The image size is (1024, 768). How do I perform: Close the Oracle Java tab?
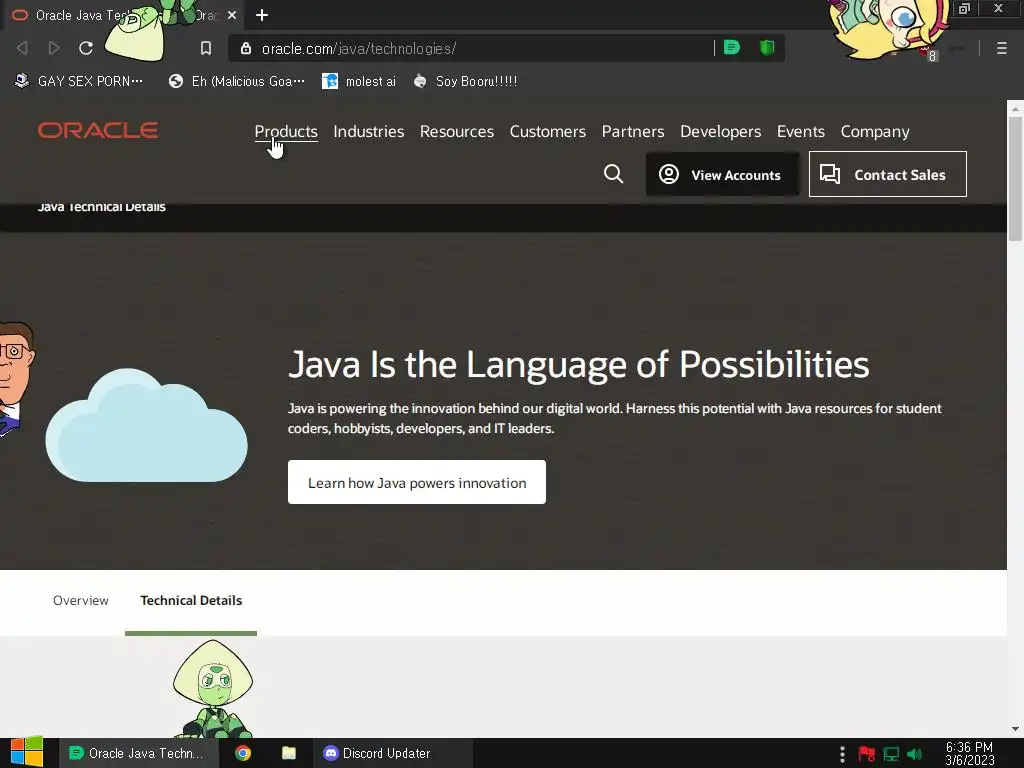[232, 15]
